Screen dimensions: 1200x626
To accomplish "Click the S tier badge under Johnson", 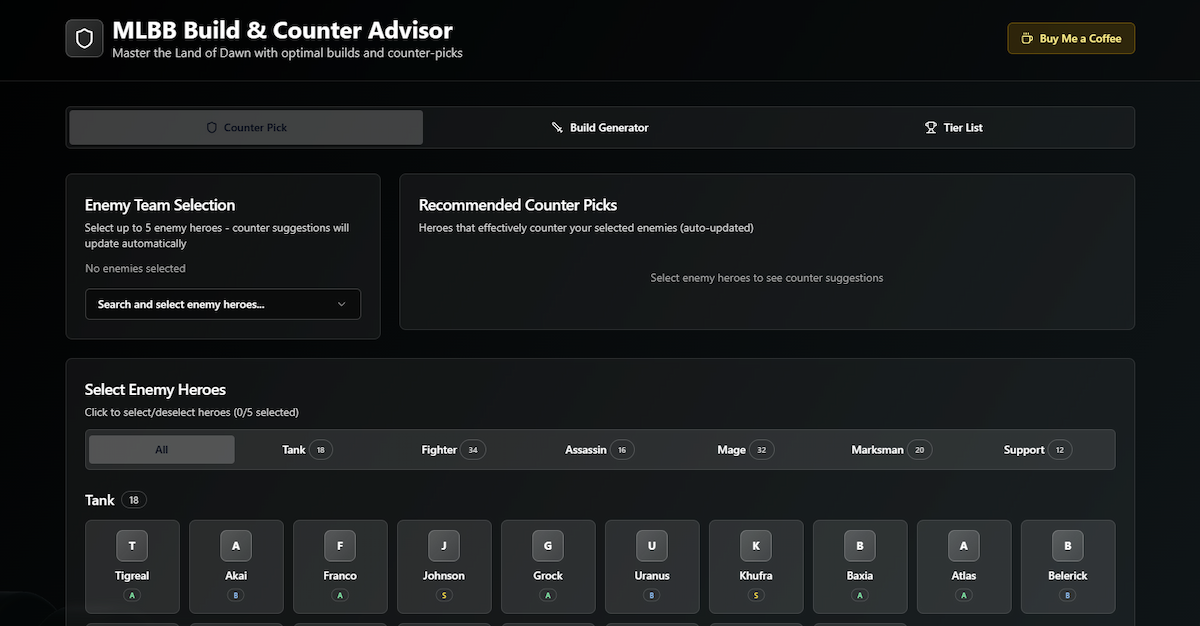I will [444, 595].
